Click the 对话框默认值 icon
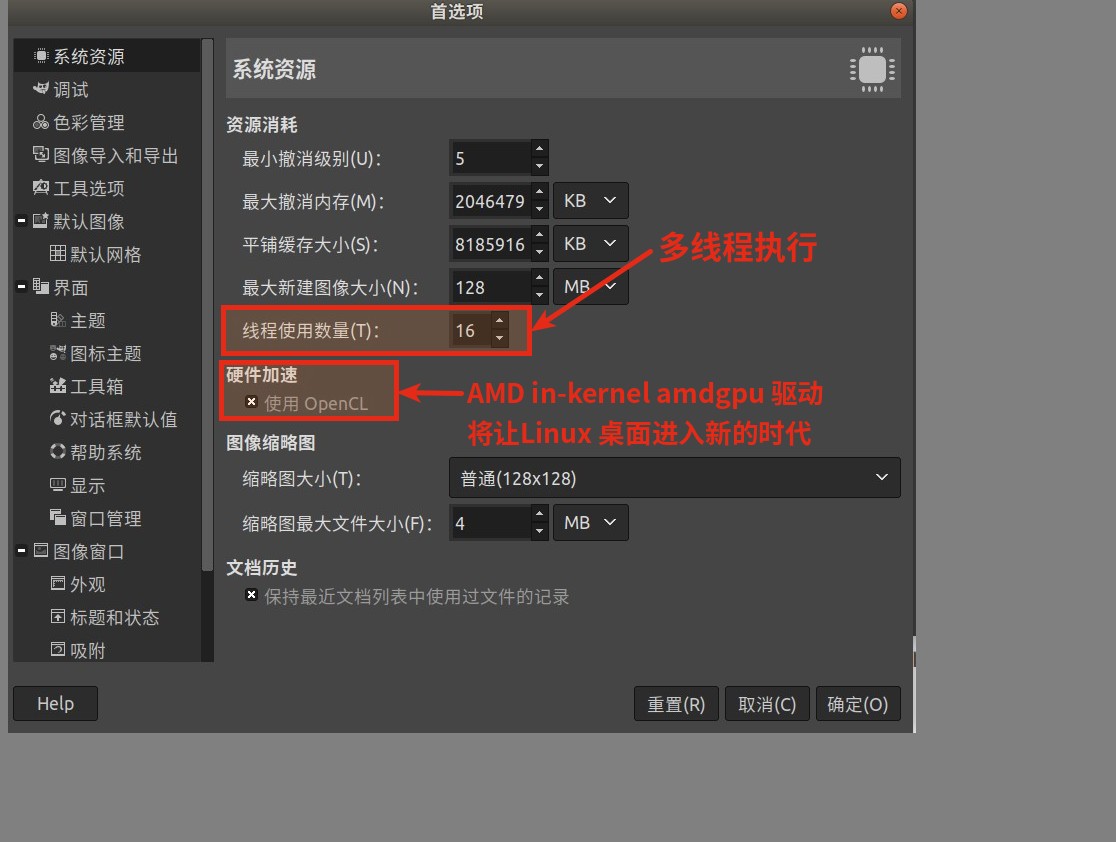The height and width of the screenshot is (842, 1116). coord(58,419)
